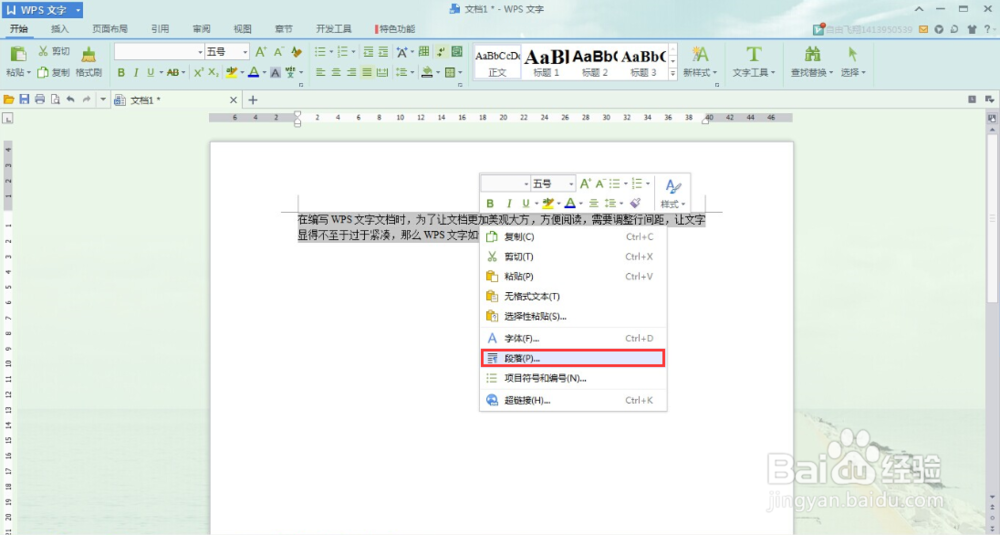
Task: Clear formatting with ribbon eraser icon
Action: pos(296,52)
